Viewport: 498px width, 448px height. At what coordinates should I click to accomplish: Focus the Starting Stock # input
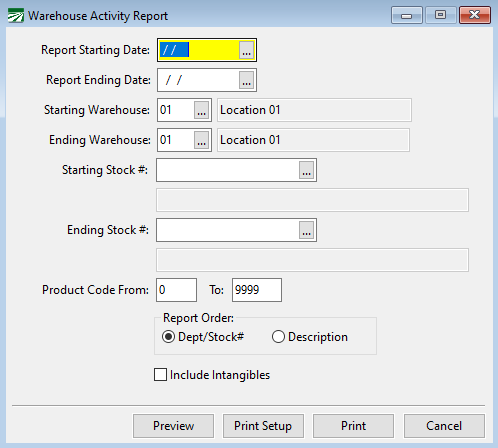point(228,170)
